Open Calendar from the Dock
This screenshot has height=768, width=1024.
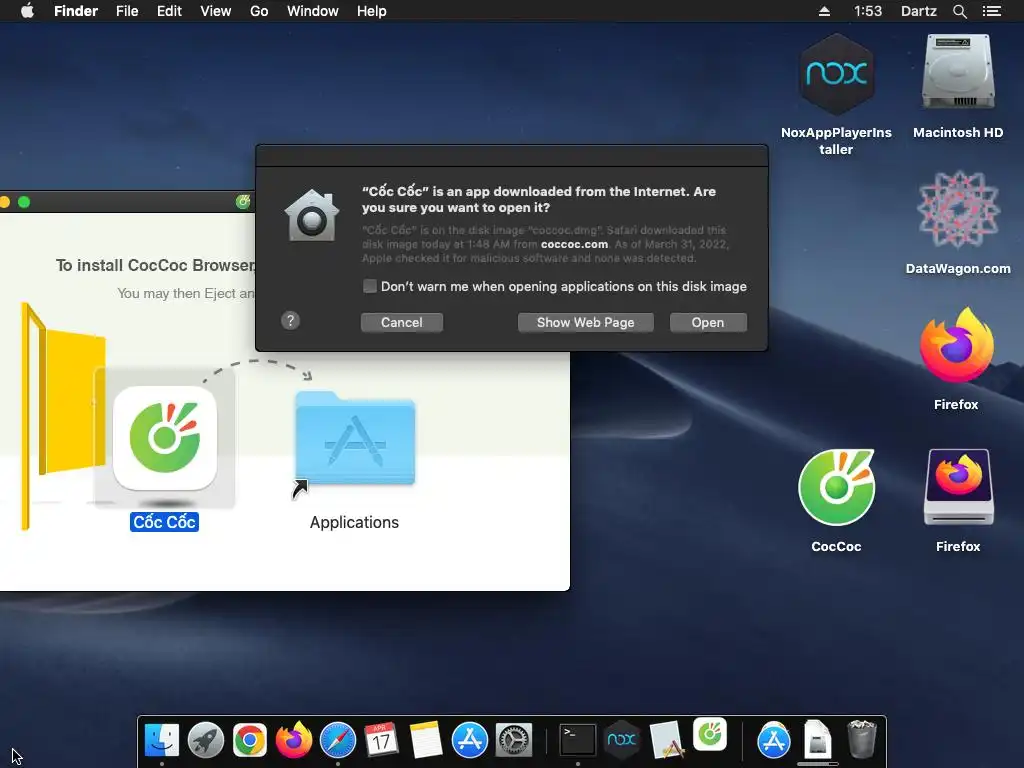[x=381, y=741]
